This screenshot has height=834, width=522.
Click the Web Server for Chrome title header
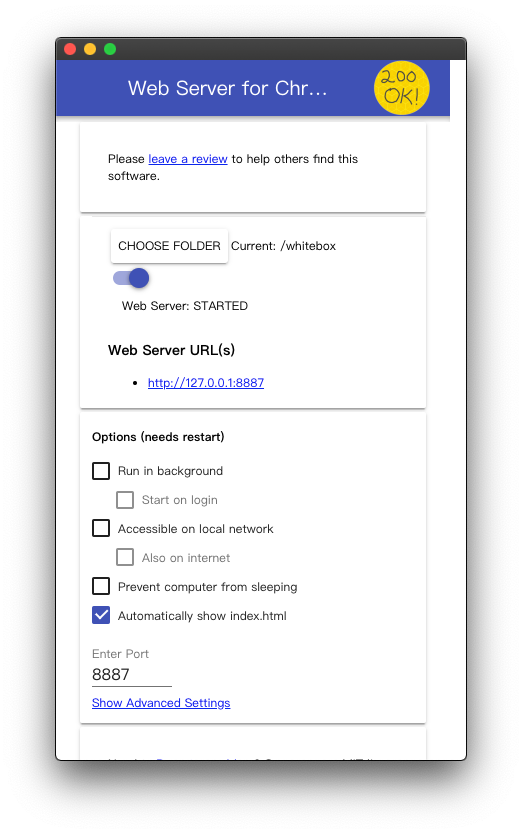227,88
